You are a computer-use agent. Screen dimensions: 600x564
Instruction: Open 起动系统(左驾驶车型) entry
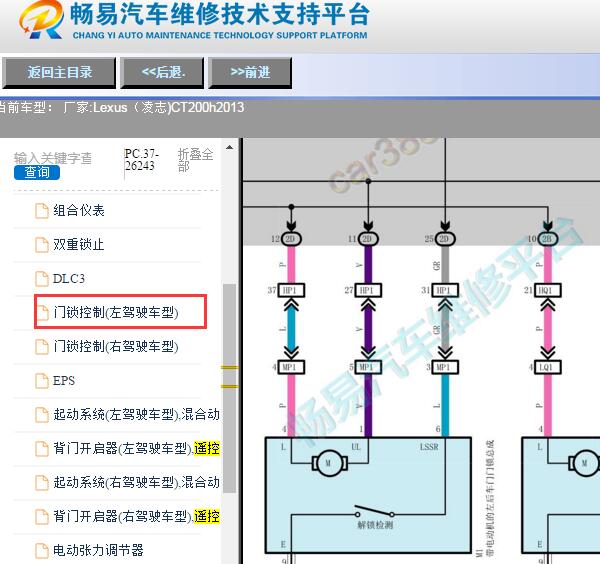[136, 414]
